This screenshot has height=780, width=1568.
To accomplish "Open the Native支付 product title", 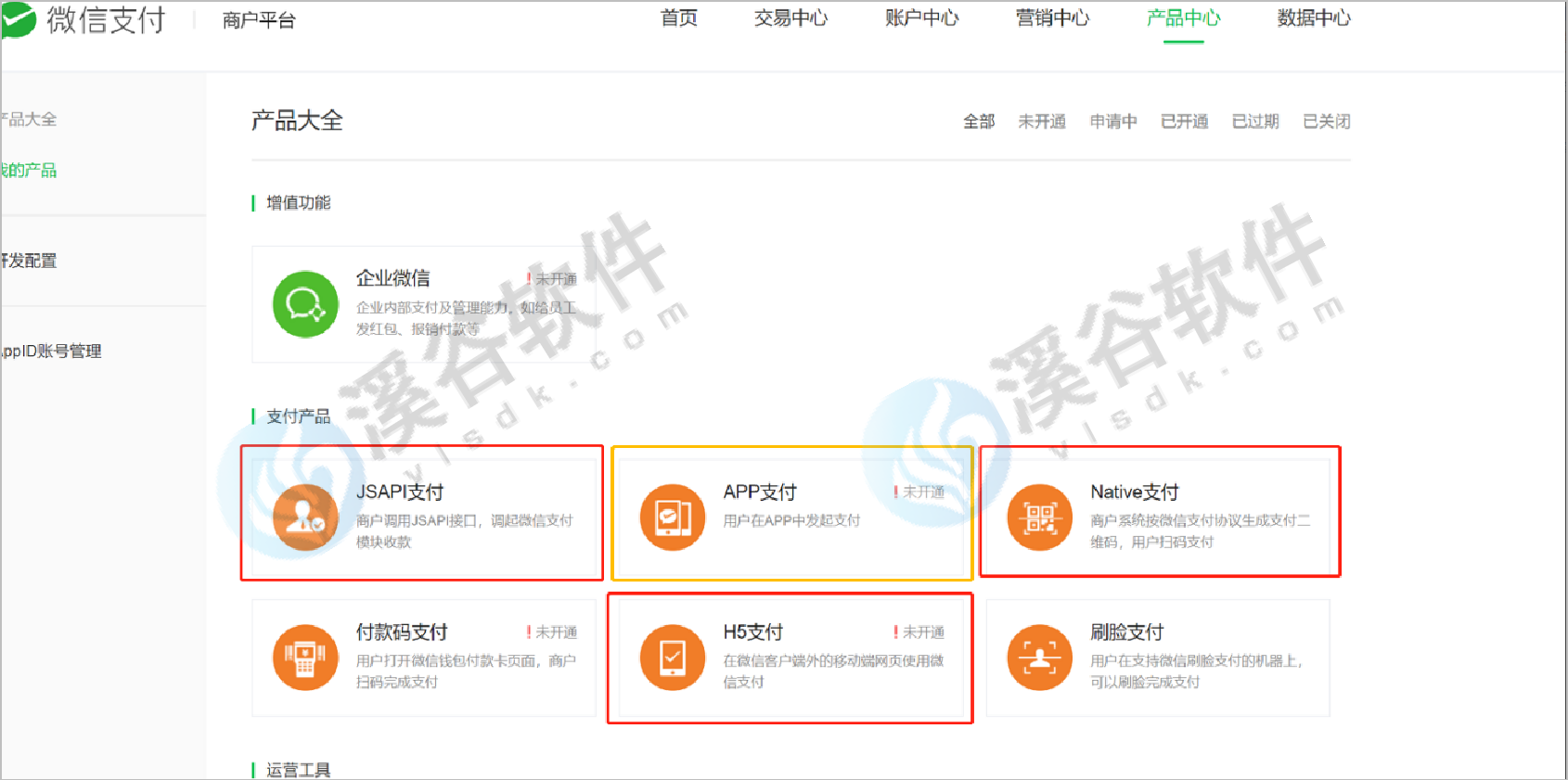I will pyautogui.click(x=1134, y=492).
